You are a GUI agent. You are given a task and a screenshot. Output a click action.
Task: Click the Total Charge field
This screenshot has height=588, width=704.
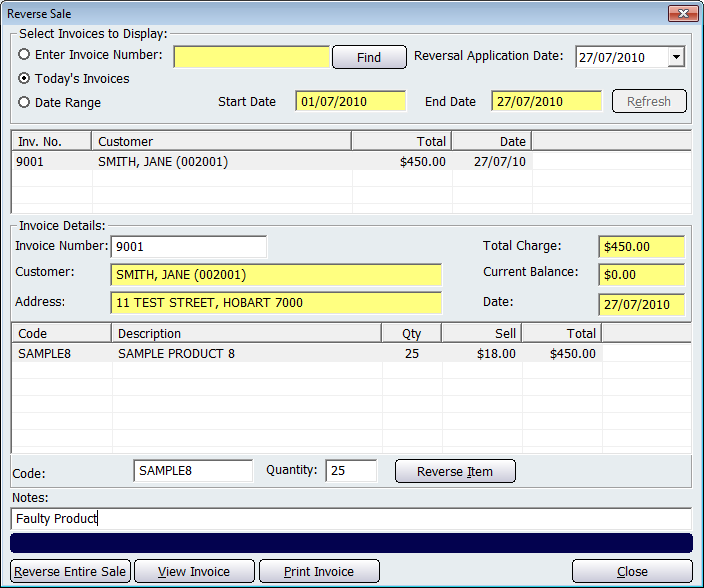tap(641, 246)
